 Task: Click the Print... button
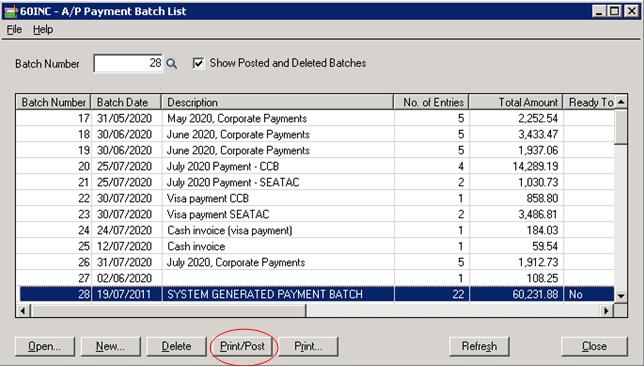pyautogui.click(x=308, y=346)
